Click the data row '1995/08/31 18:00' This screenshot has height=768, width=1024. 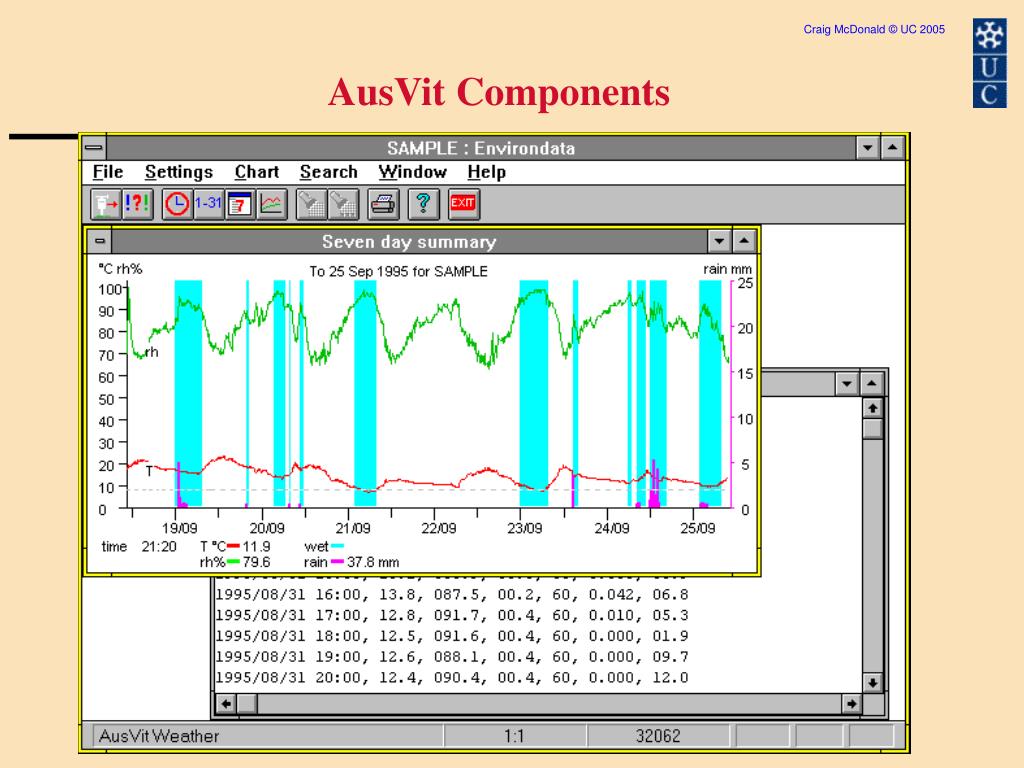point(451,636)
